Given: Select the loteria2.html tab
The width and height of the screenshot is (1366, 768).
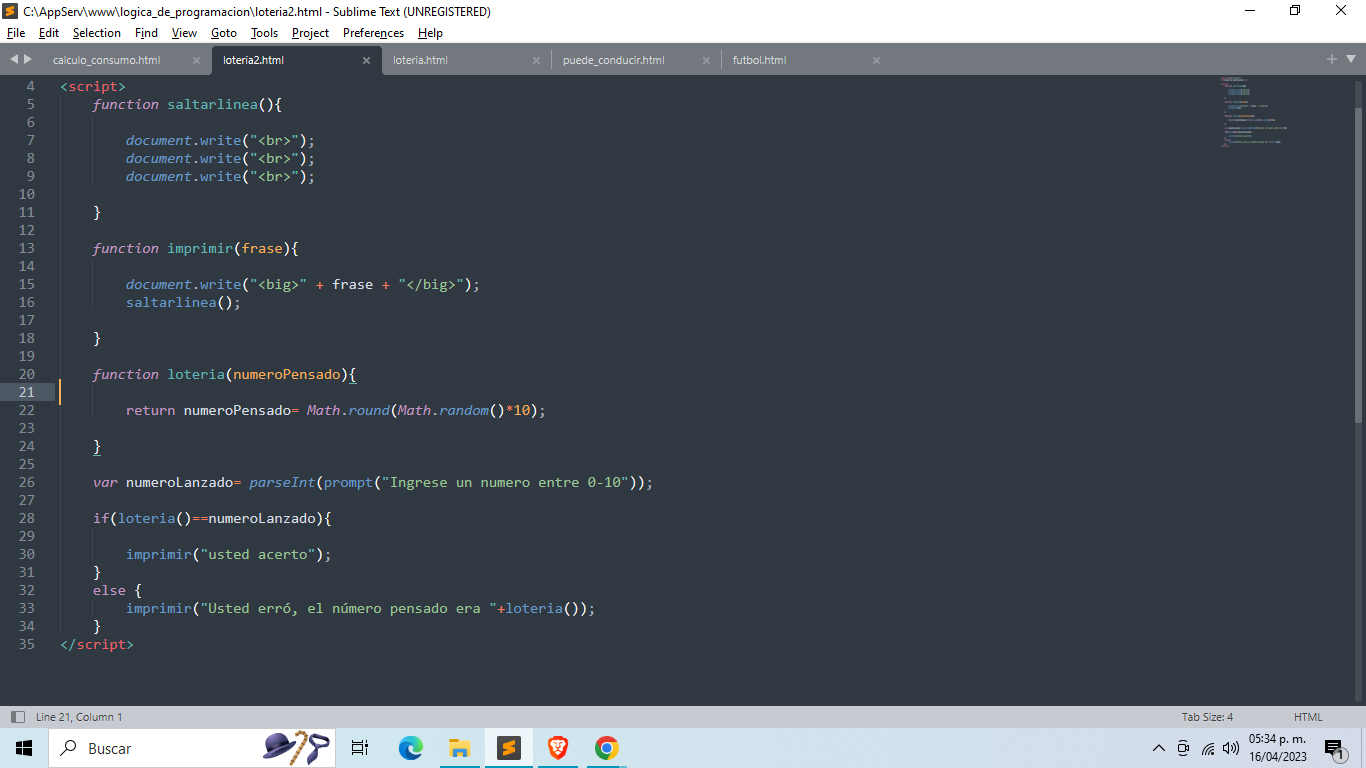Looking at the screenshot, I should [253, 60].
